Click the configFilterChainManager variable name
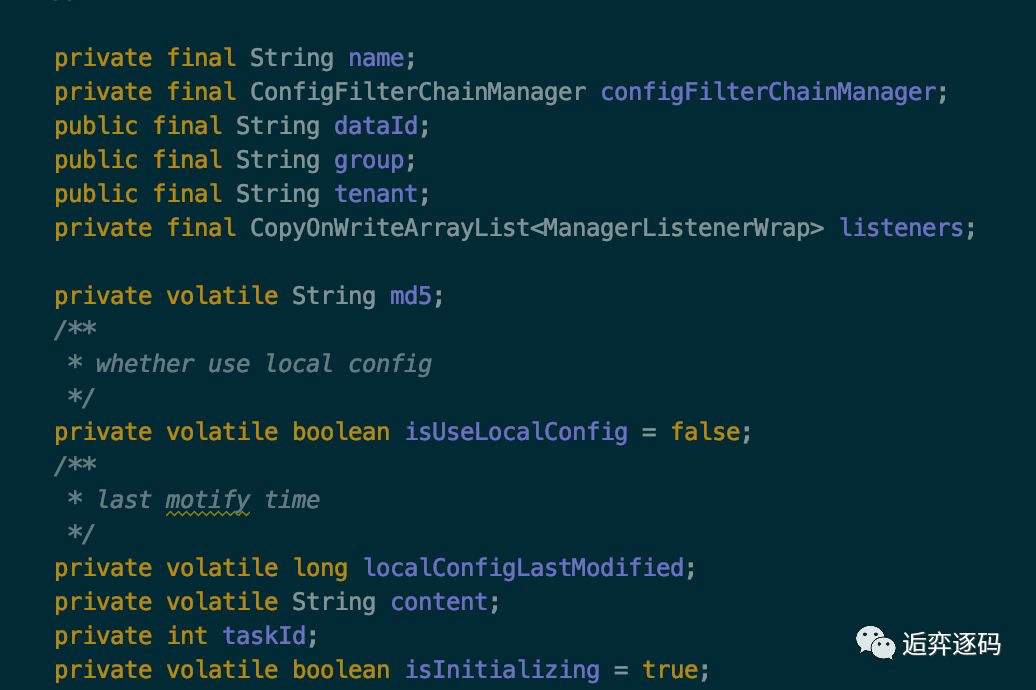The width and height of the screenshot is (1036, 690). 768,93
